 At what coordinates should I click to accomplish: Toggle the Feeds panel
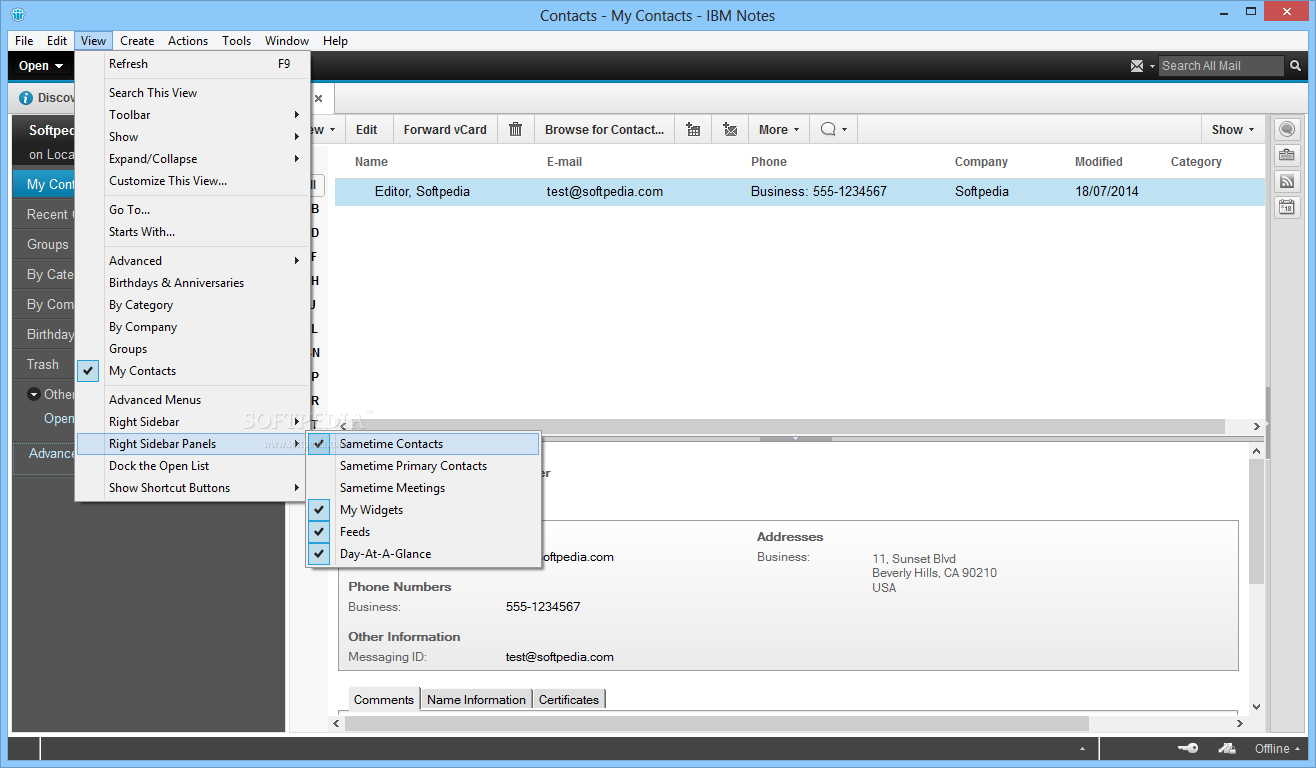423,532
